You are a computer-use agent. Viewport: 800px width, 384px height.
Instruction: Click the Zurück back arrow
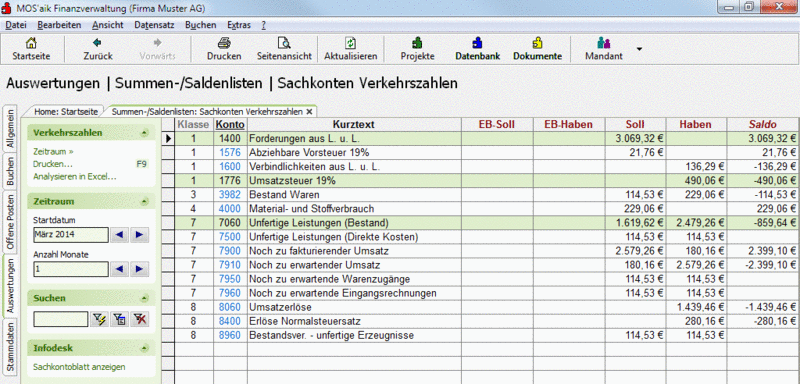coord(97,49)
